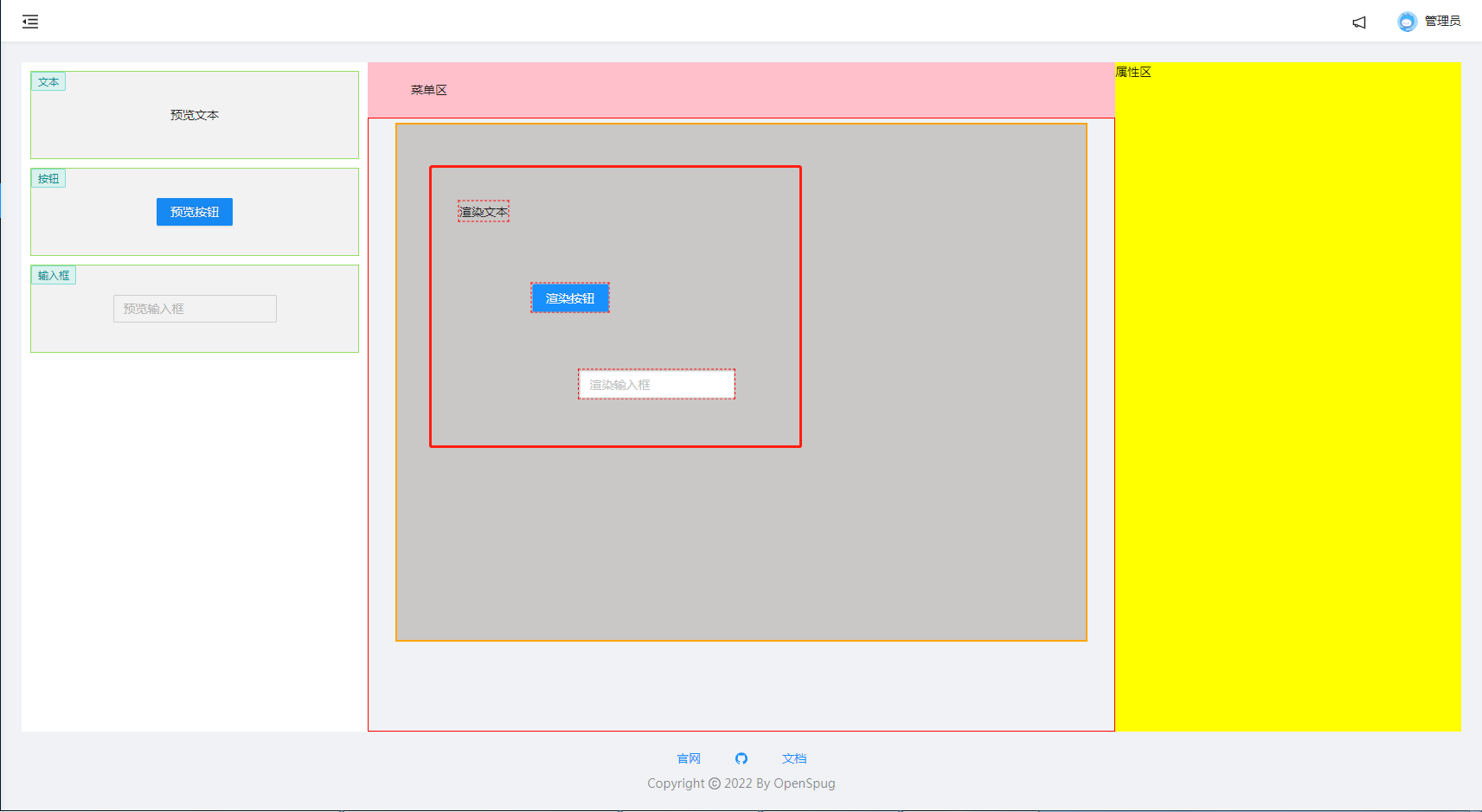Click the 文本 component label tag

pos(48,82)
